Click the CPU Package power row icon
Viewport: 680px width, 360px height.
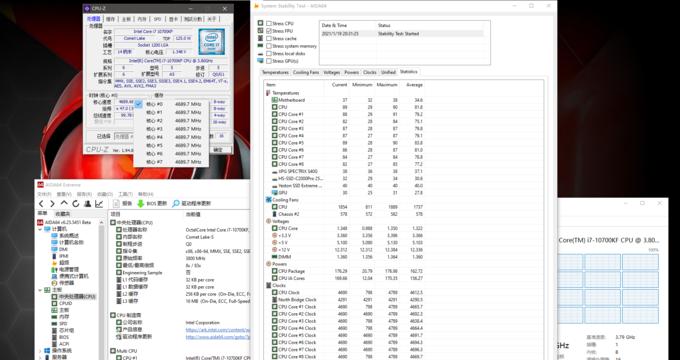(x=275, y=271)
